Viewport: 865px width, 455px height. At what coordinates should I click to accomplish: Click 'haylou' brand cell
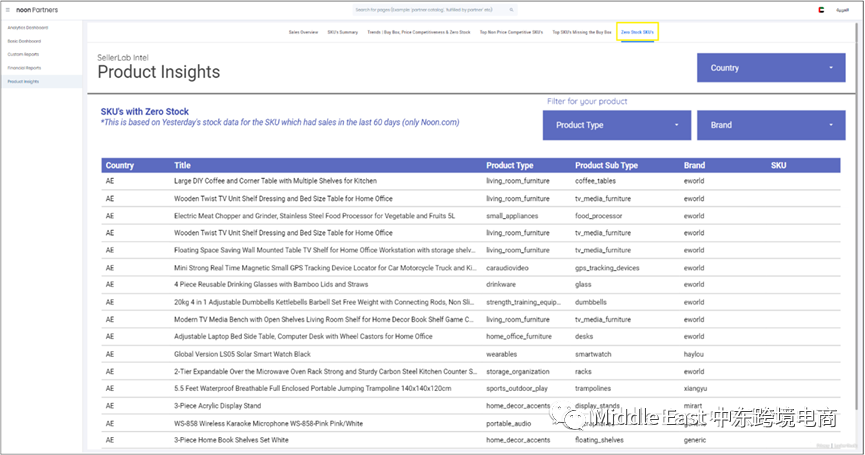pyautogui.click(x=693, y=354)
